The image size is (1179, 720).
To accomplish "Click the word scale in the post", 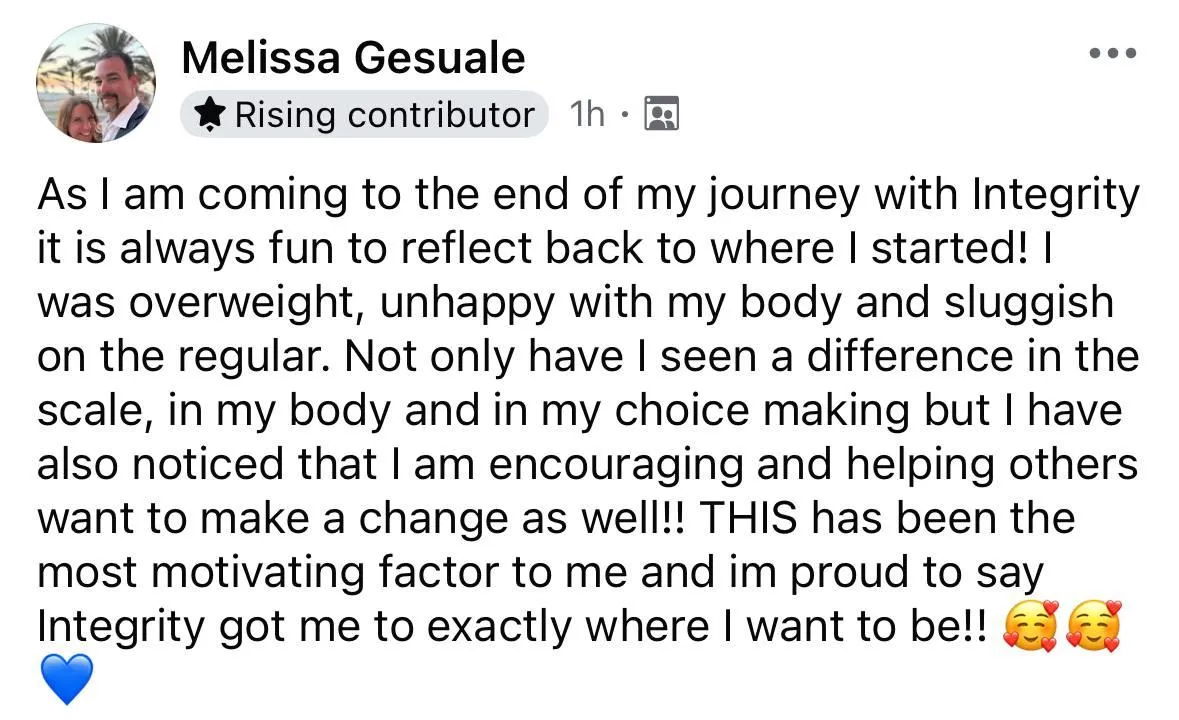I will [x=88, y=410].
